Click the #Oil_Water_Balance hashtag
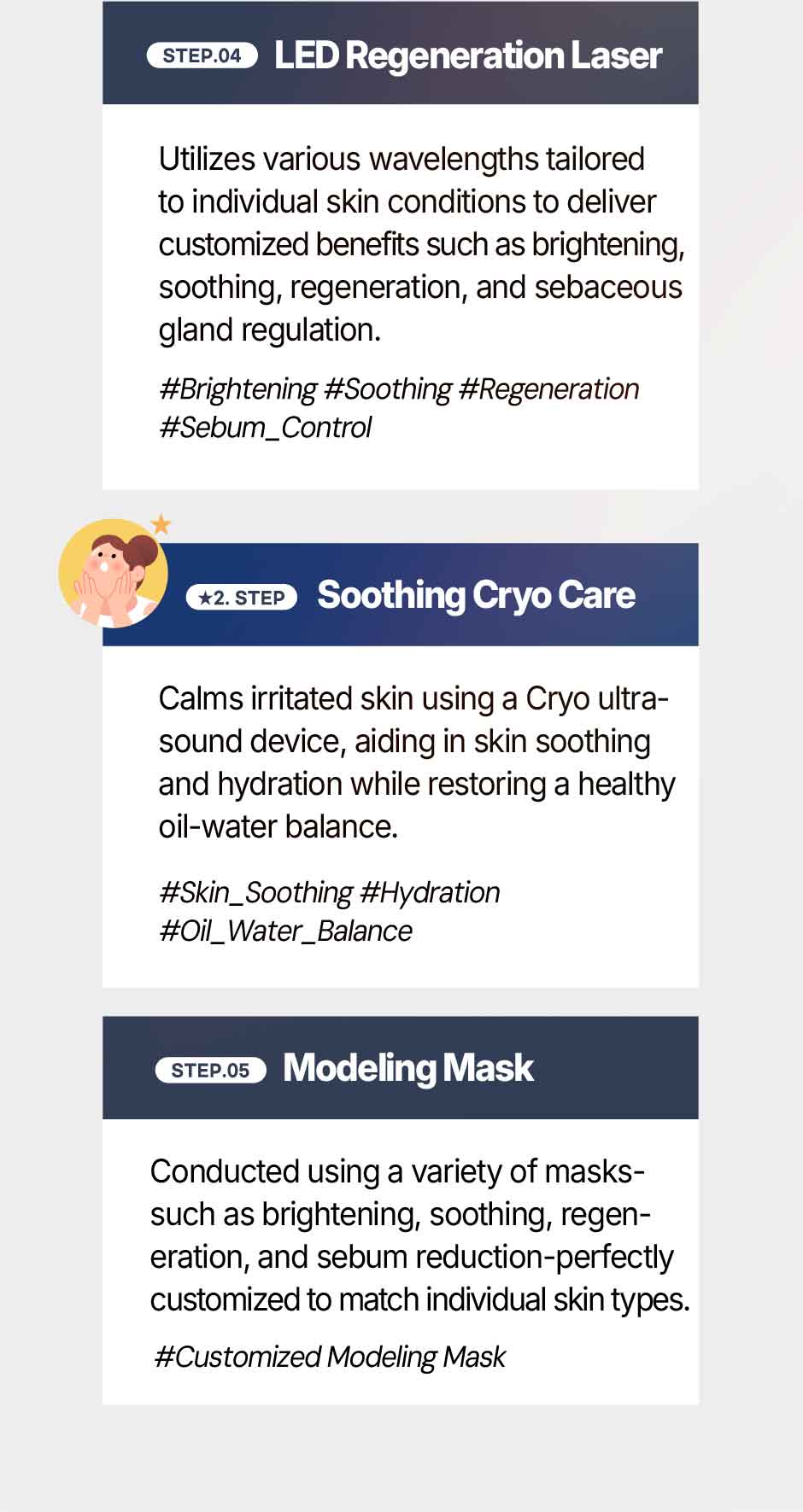The width and height of the screenshot is (803, 1512). (x=285, y=931)
